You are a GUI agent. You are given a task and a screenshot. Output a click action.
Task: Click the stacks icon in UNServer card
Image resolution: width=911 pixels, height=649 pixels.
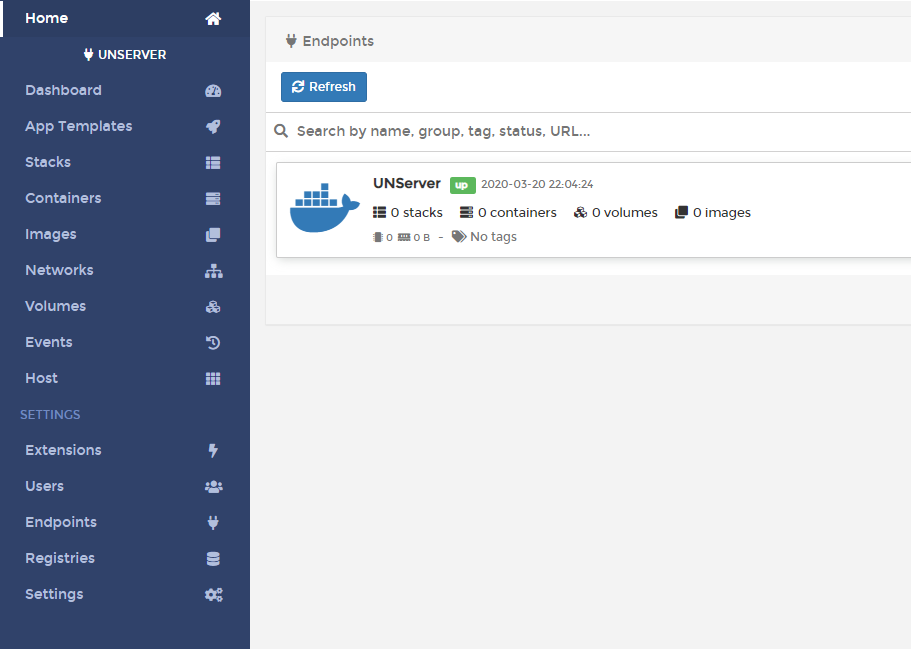click(x=379, y=212)
